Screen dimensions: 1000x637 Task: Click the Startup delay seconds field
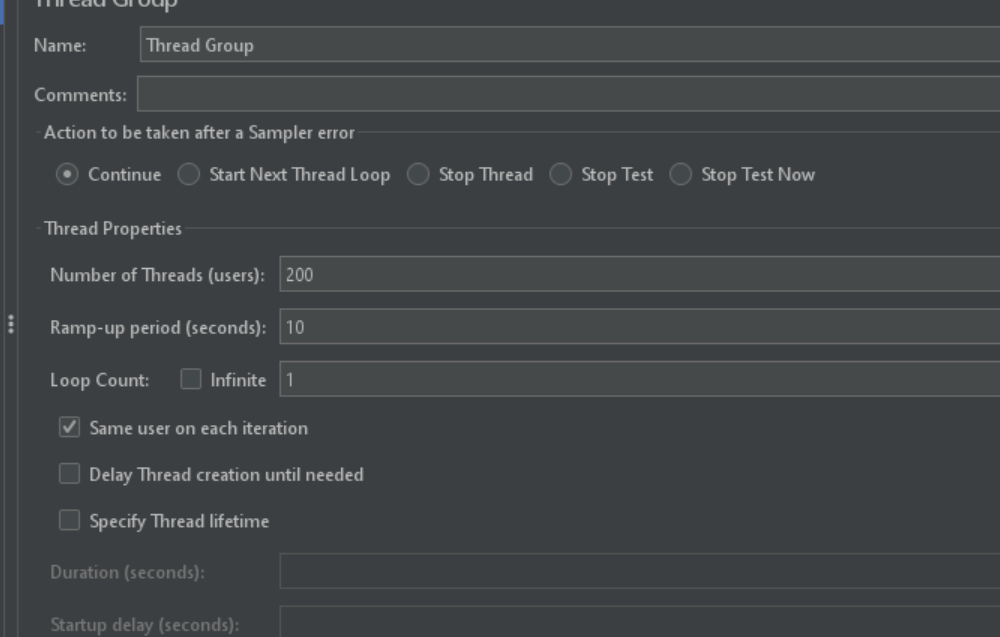click(x=640, y=622)
